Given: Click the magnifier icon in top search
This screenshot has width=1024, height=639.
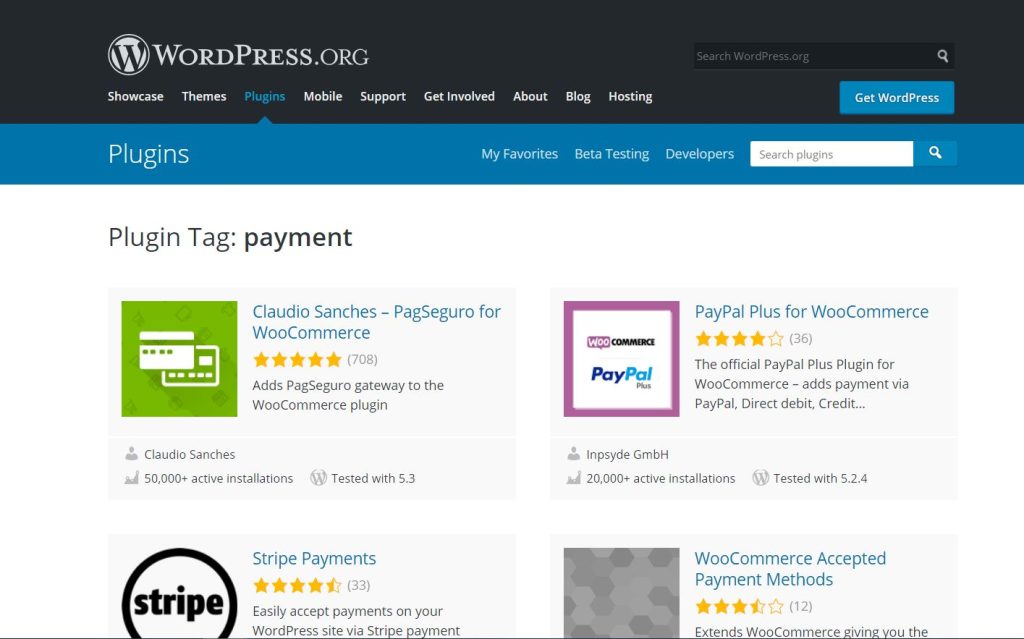Looking at the screenshot, I should (x=942, y=56).
